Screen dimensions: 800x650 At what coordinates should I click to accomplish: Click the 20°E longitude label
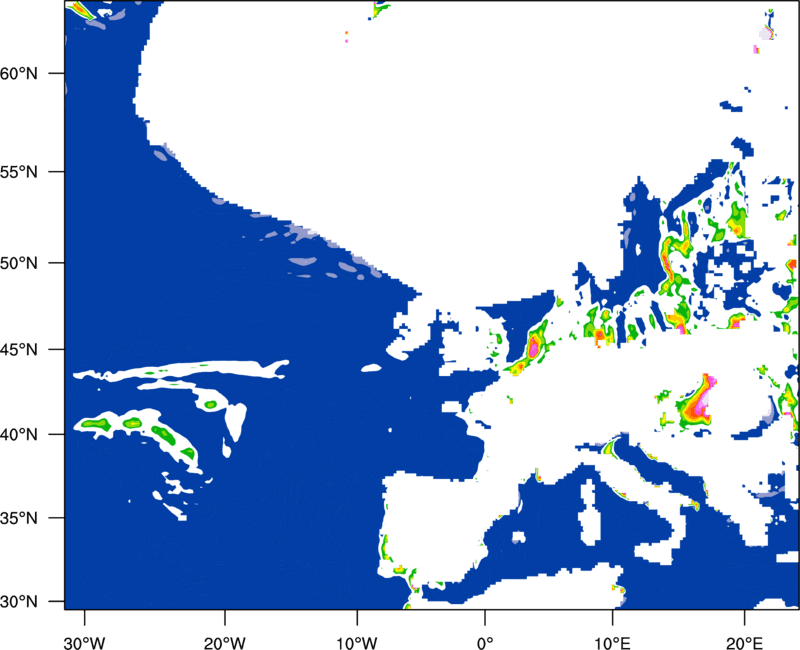tap(744, 643)
